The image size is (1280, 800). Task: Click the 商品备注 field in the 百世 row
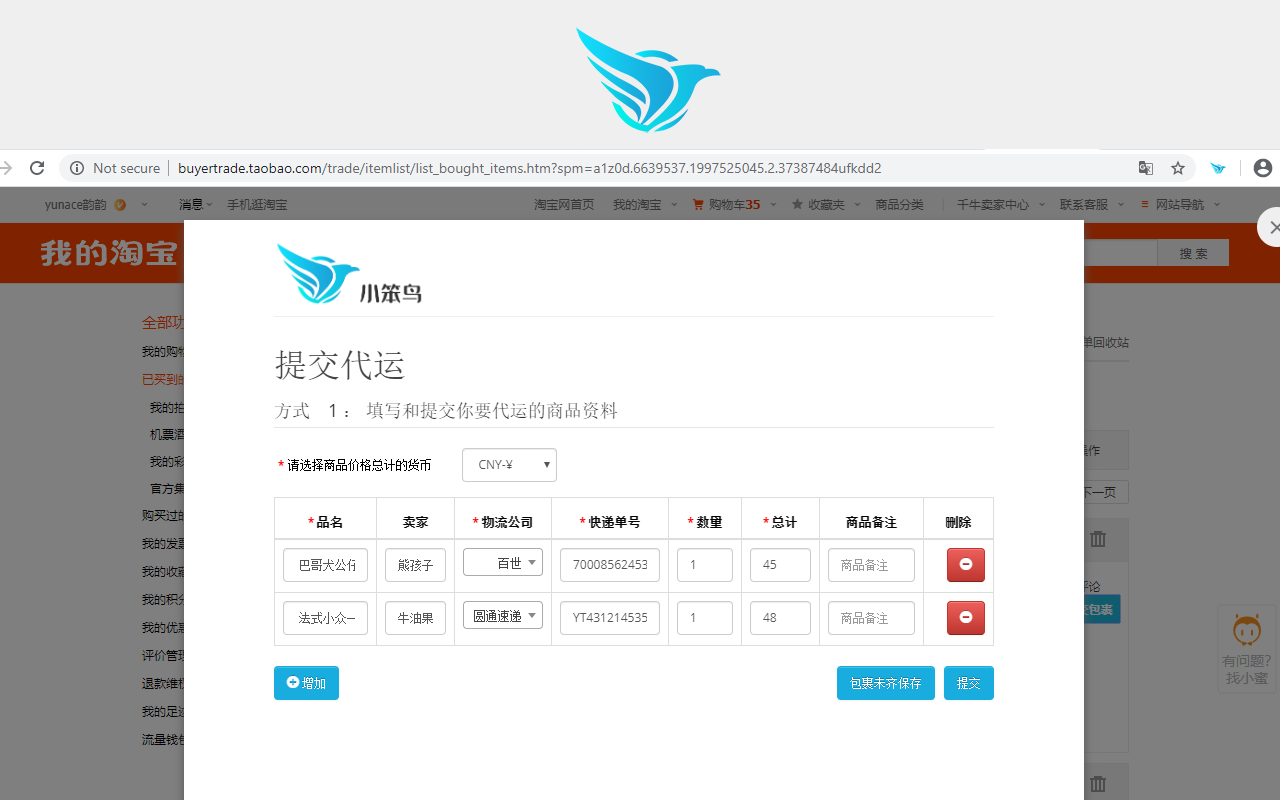[x=871, y=565]
